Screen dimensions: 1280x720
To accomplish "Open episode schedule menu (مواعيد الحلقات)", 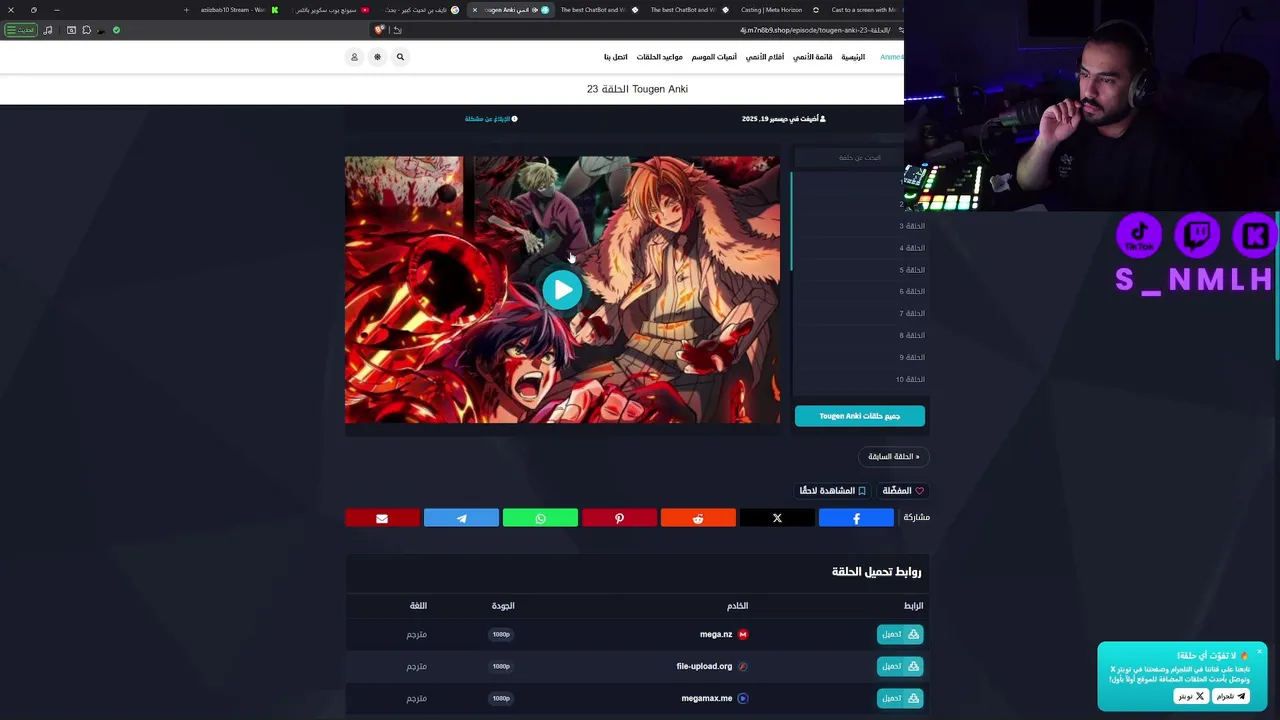I will coord(660,57).
